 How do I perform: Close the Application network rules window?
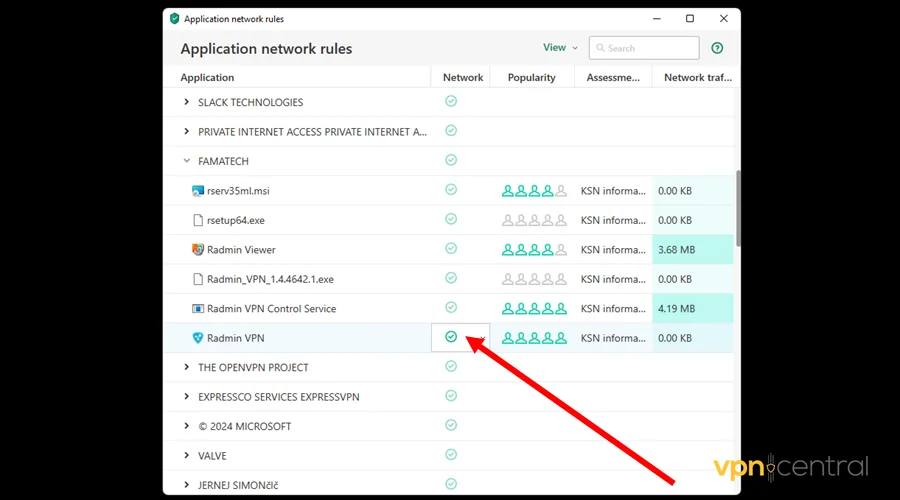coord(724,18)
